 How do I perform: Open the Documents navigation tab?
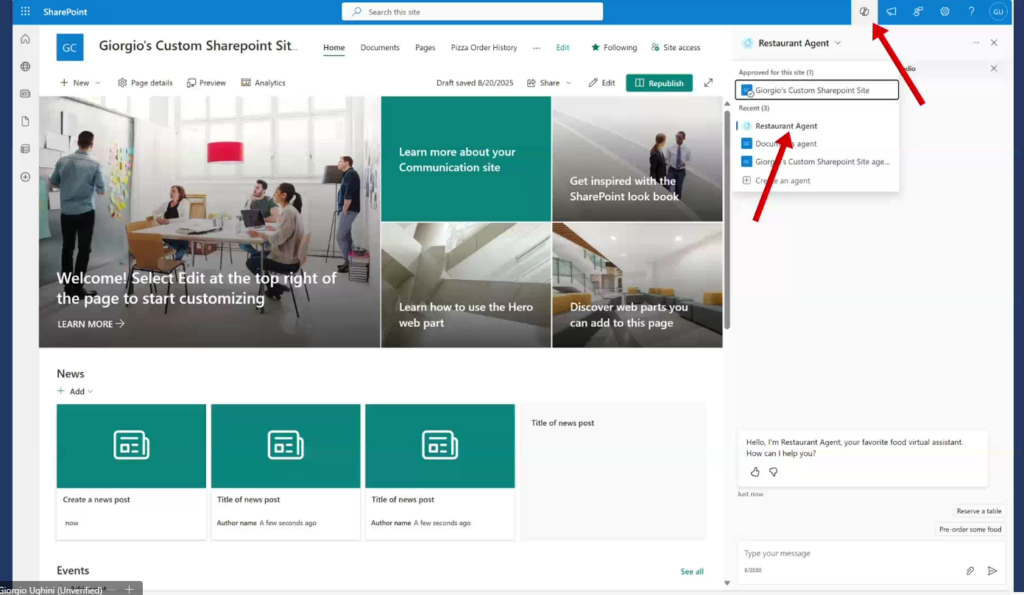pos(380,48)
